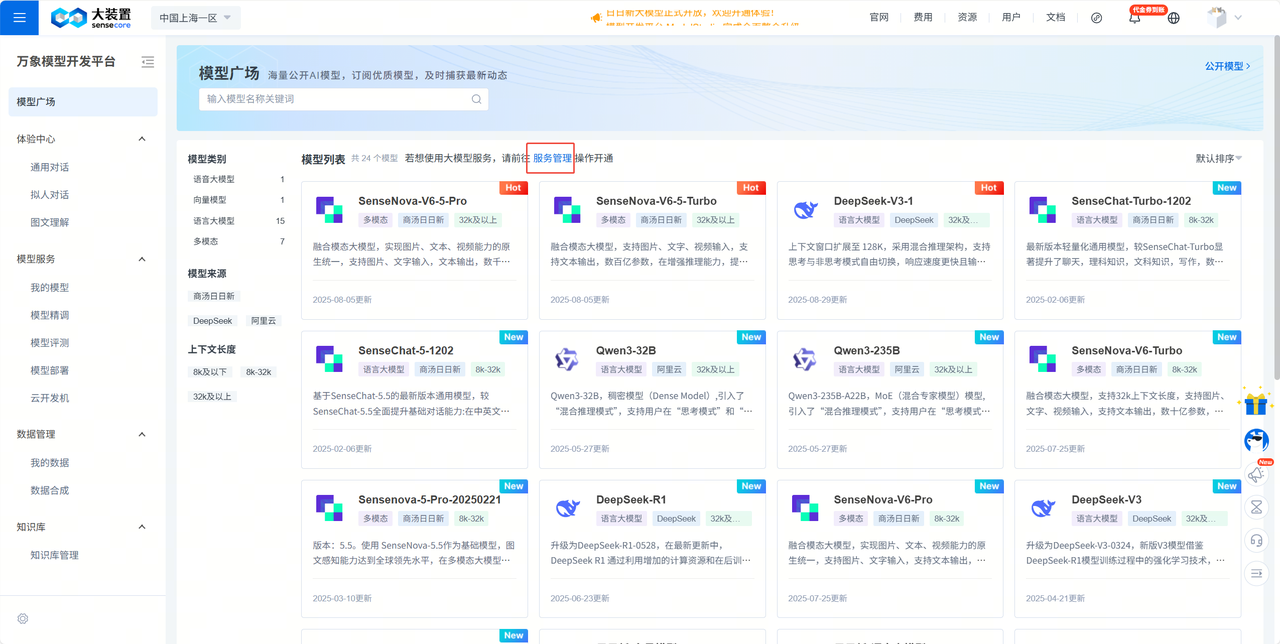Click the SenseChat-Turbo-1202 model logo
Image resolution: width=1280 pixels, height=644 pixels.
pyautogui.click(x=1043, y=209)
